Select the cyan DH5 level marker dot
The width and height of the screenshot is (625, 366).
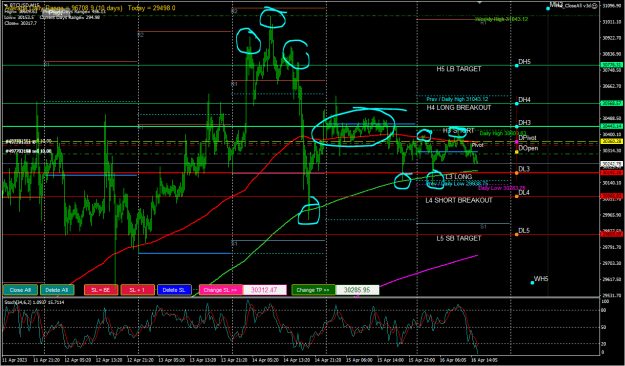517,65
